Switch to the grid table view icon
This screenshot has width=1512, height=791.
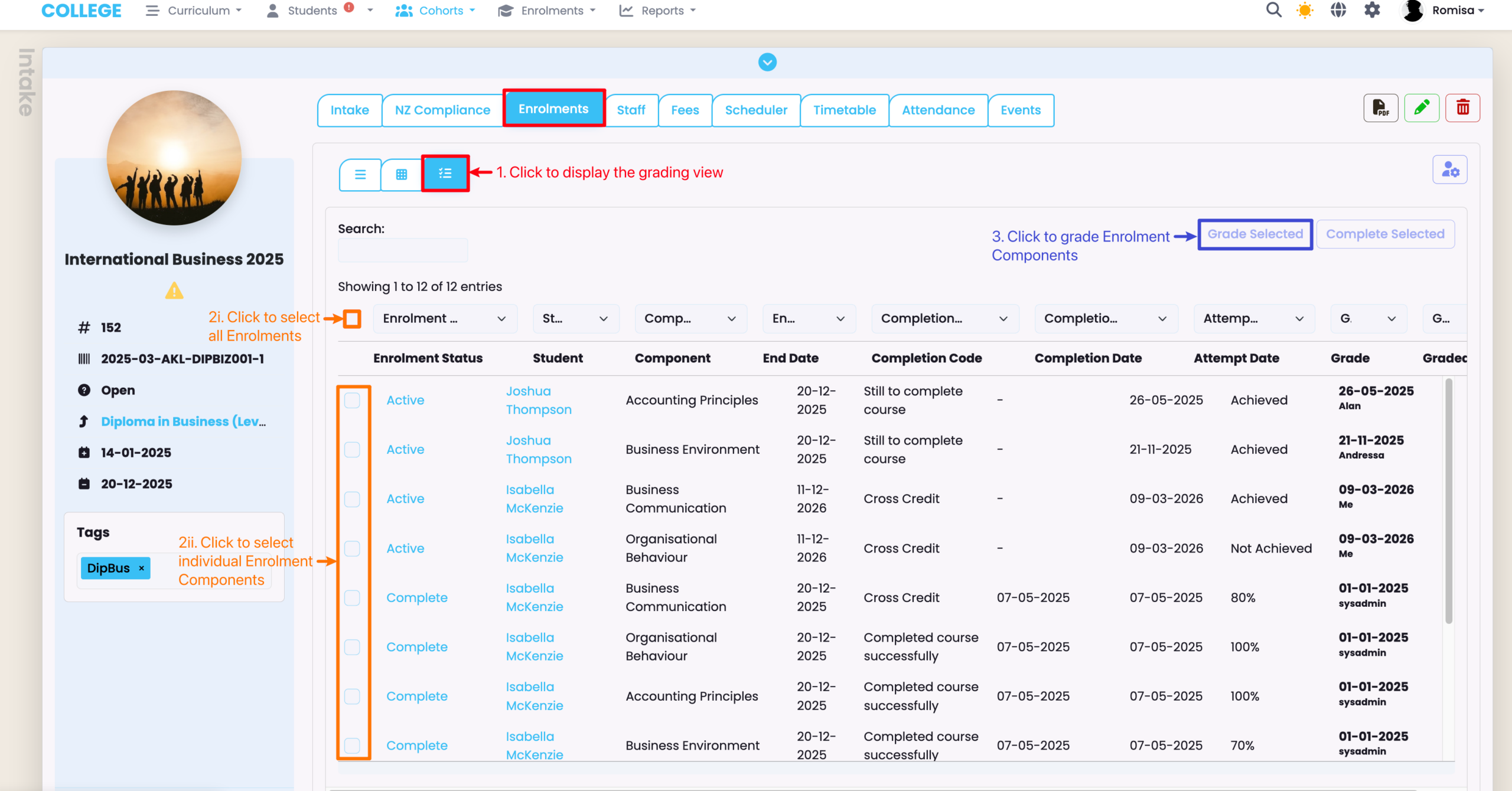click(x=402, y=174)
